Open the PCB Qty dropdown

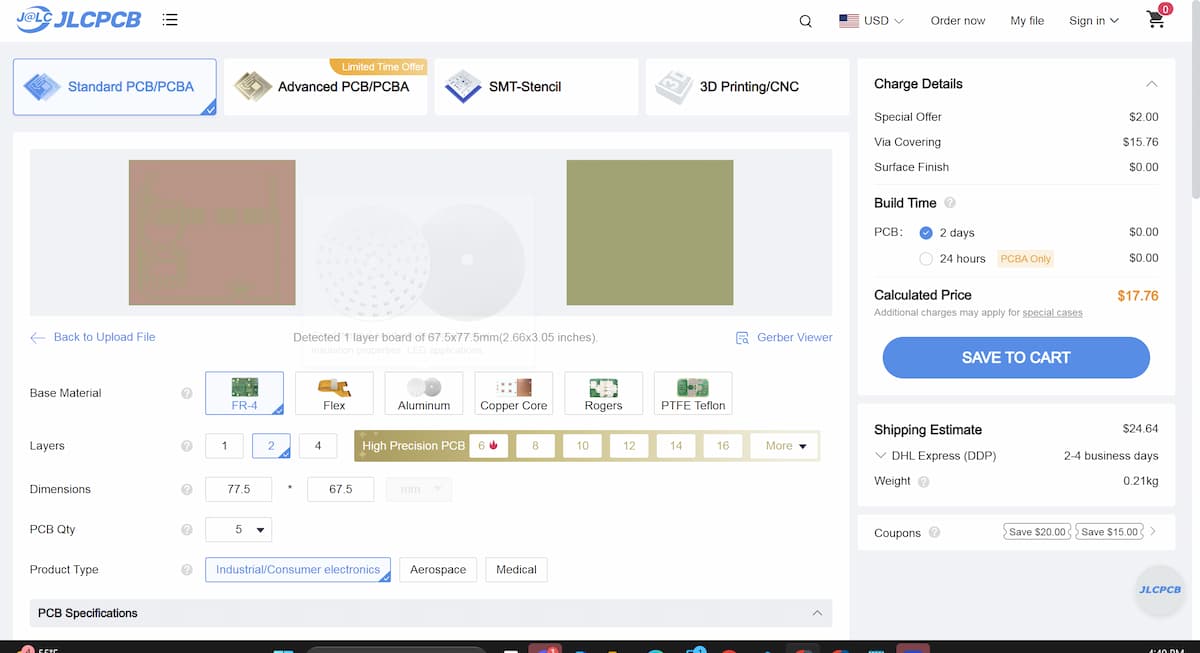pos(238,530)
